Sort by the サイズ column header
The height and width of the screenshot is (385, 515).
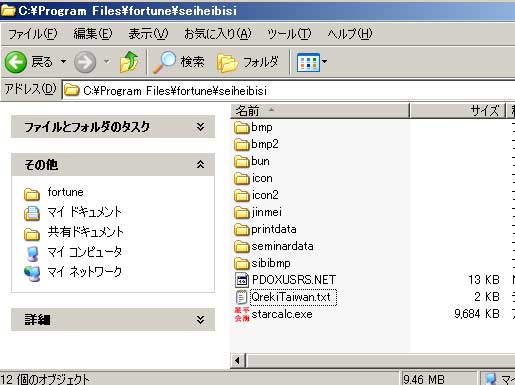point(457,111)
